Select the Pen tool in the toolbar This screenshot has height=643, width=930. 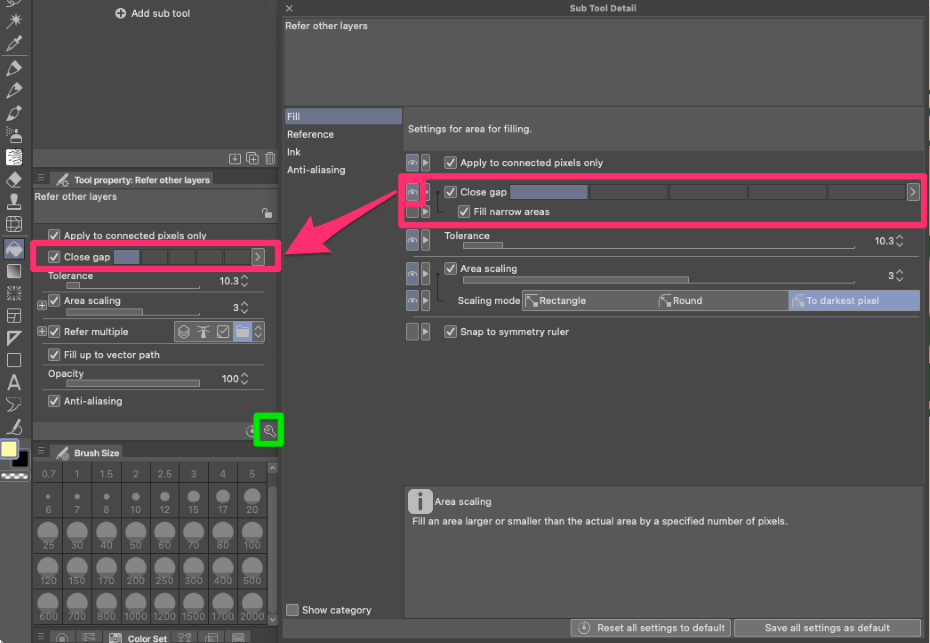pos(14,68)
